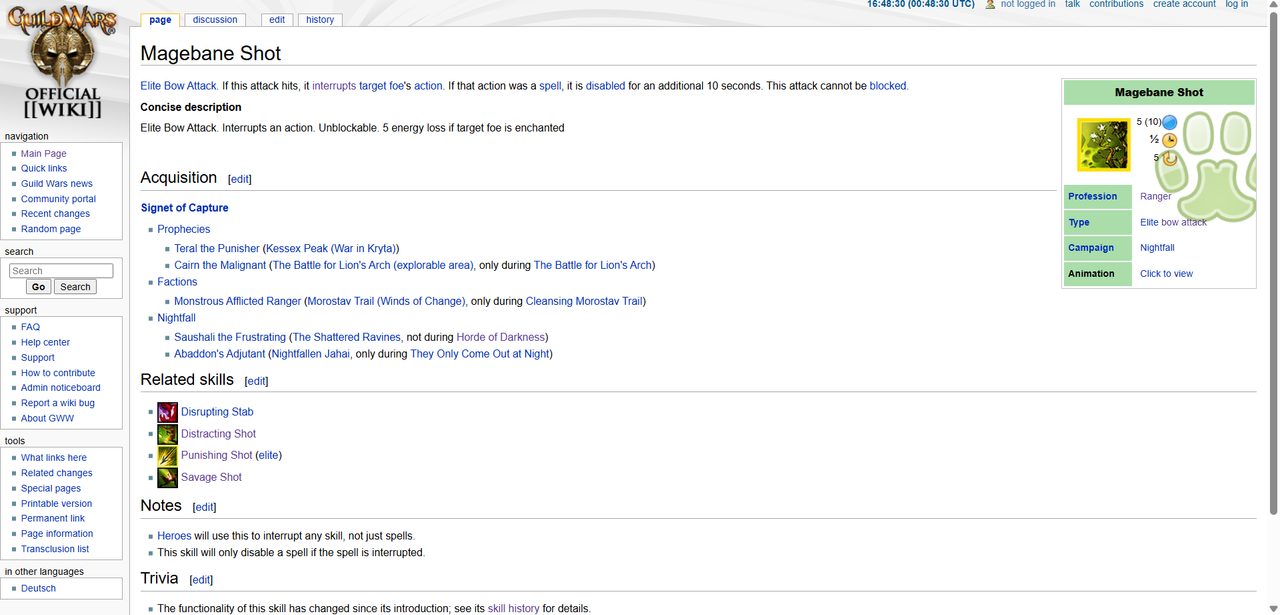Open the Distracting Shot text link
1280x615 pixels.
[218, 434]
